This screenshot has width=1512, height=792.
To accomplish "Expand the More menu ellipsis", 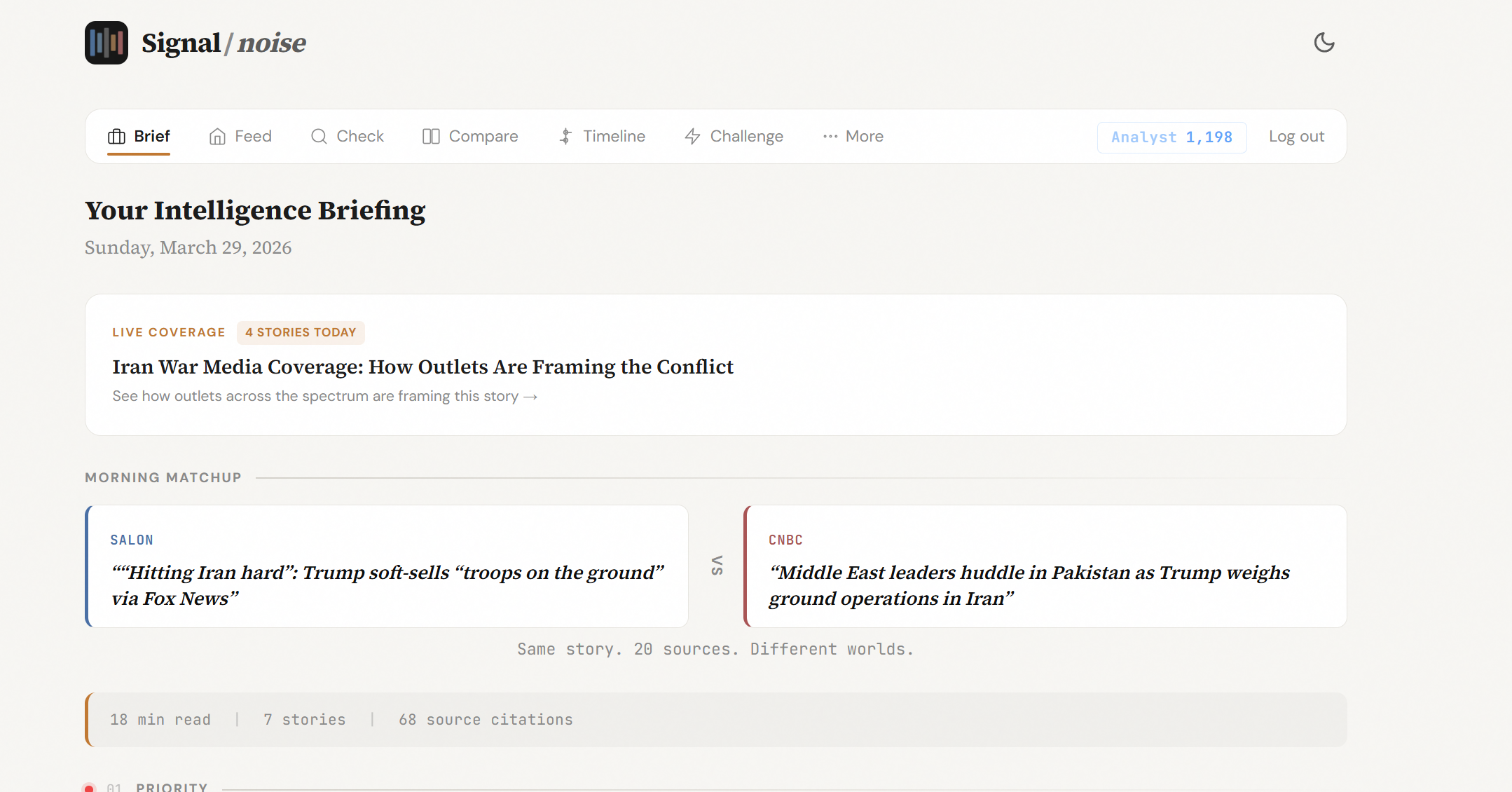I will click(x=830, y=137).
